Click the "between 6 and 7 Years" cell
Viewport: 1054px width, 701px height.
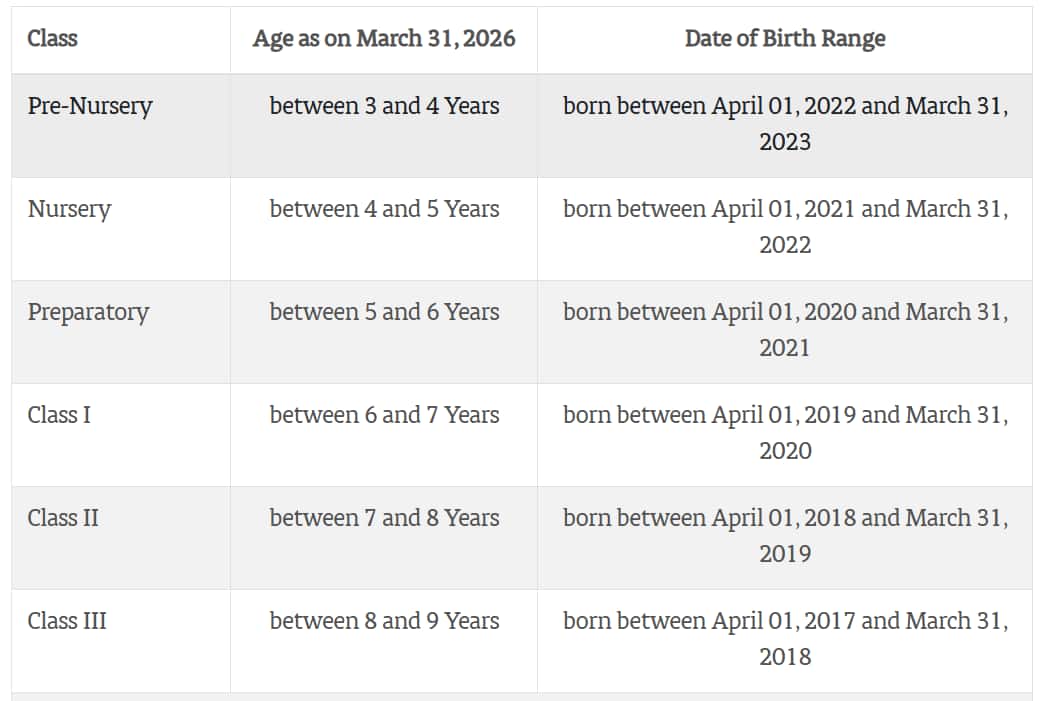pos(384,415)
